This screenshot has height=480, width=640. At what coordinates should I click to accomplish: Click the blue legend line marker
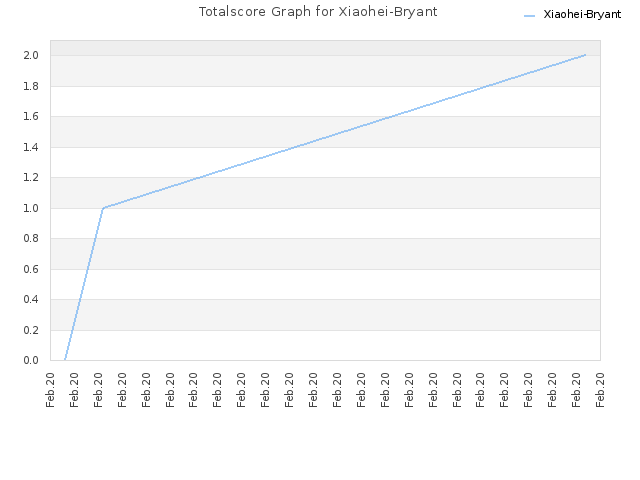[x=529, y=16]
